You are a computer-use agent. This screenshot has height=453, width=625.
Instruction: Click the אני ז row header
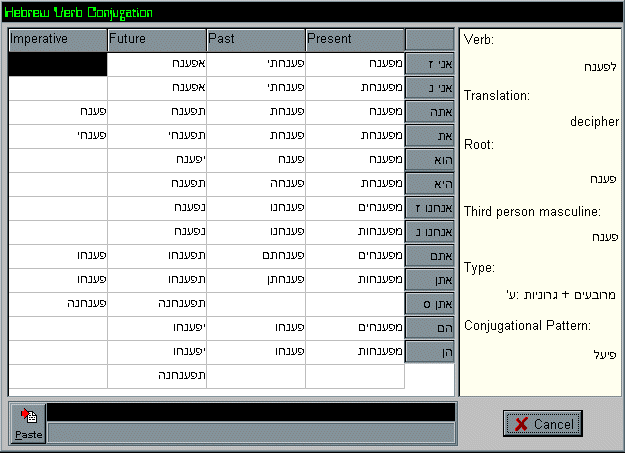coord(430,64)
